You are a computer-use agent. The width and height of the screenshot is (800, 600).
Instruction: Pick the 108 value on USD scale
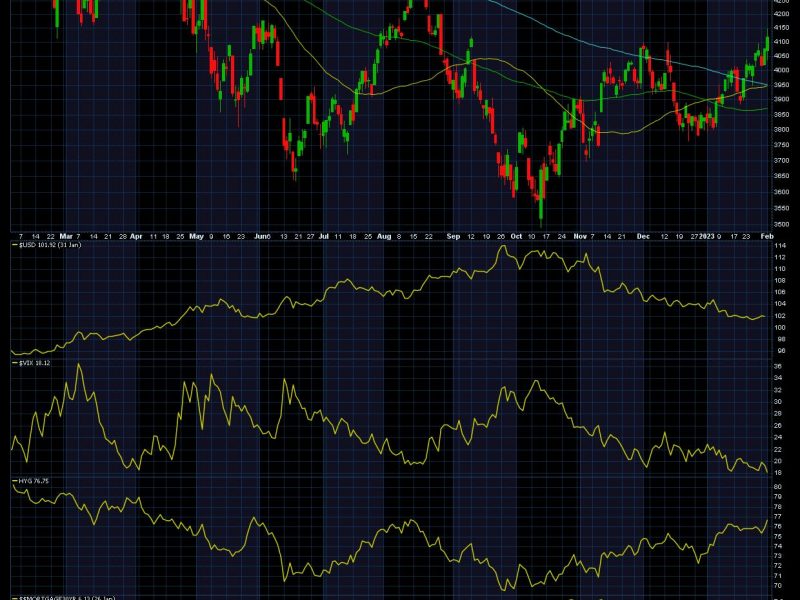[x=780, y=281]
